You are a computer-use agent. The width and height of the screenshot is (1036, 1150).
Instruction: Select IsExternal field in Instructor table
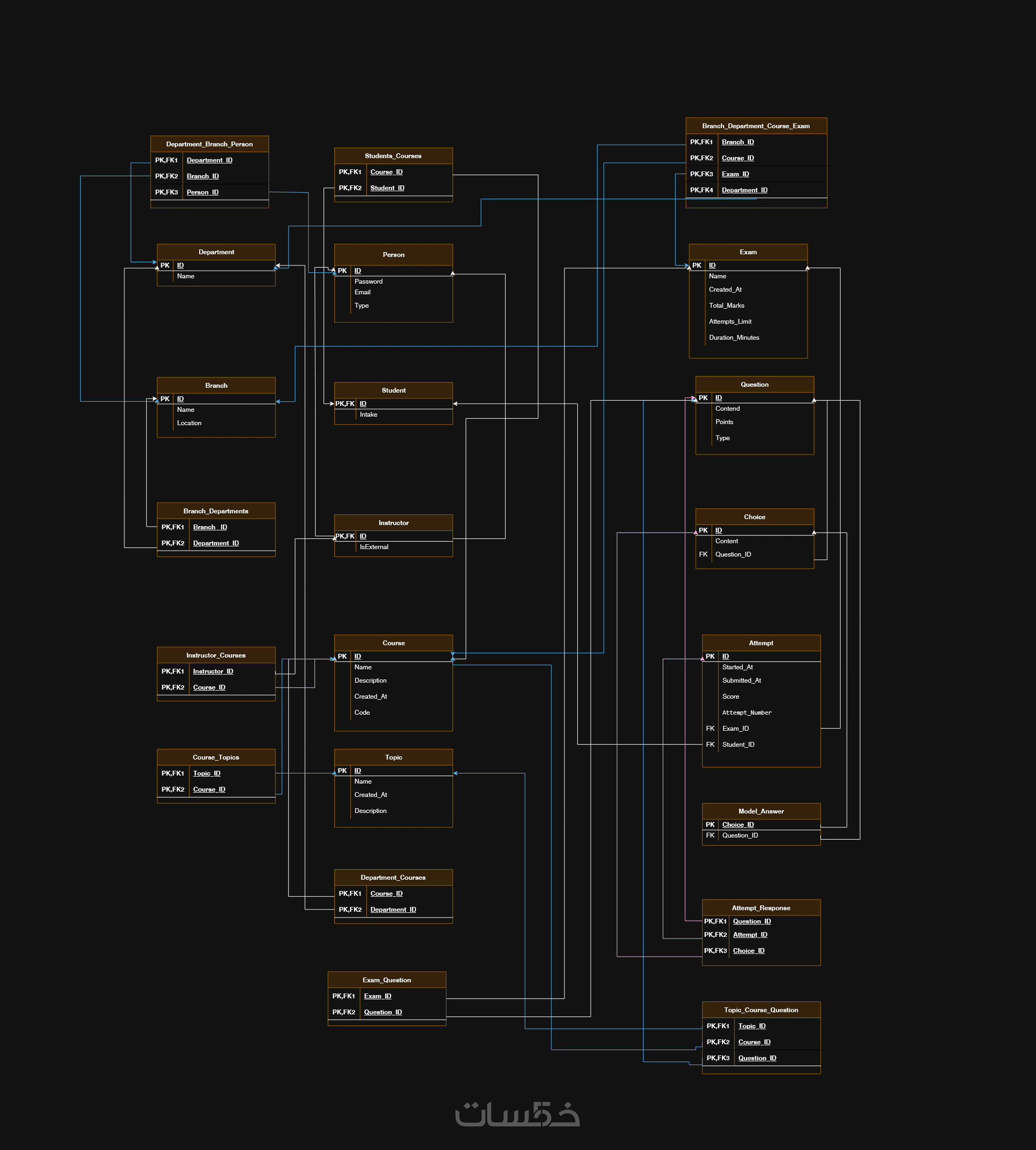click(x=374, y=547)
